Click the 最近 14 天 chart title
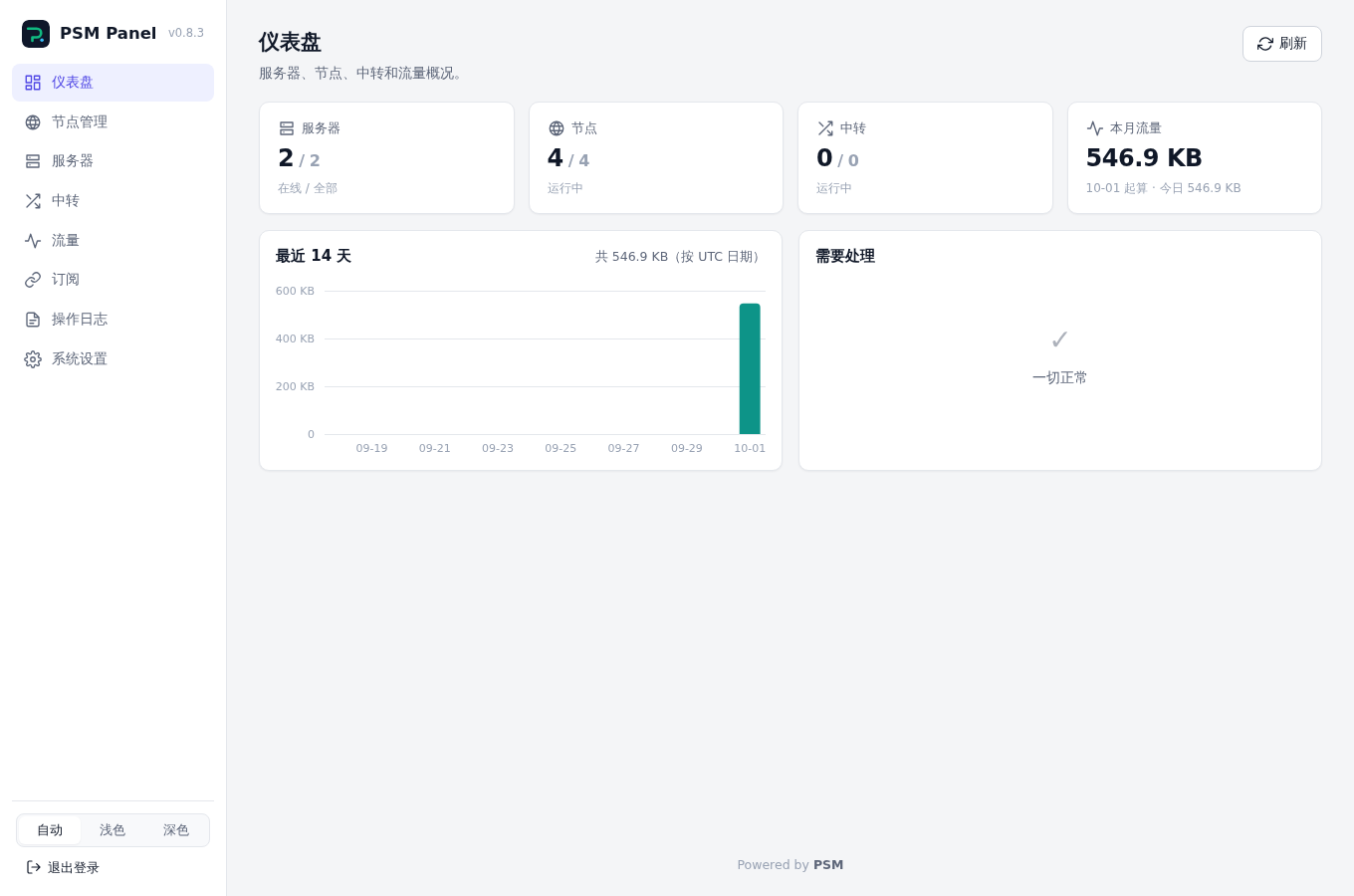1354x896 pixels. coord(314,256)
